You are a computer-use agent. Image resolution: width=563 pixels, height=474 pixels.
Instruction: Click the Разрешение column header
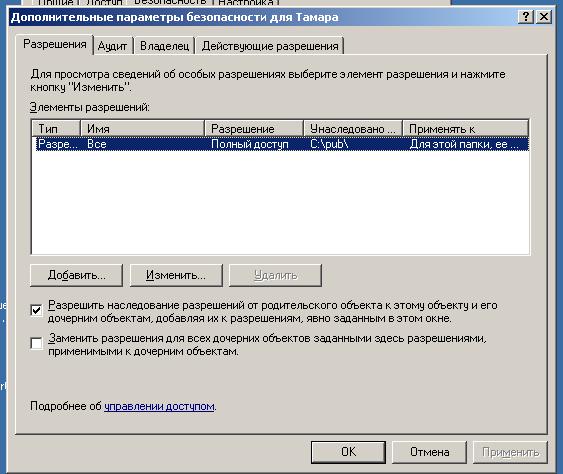pyautogui.click(x=254, y=129)
